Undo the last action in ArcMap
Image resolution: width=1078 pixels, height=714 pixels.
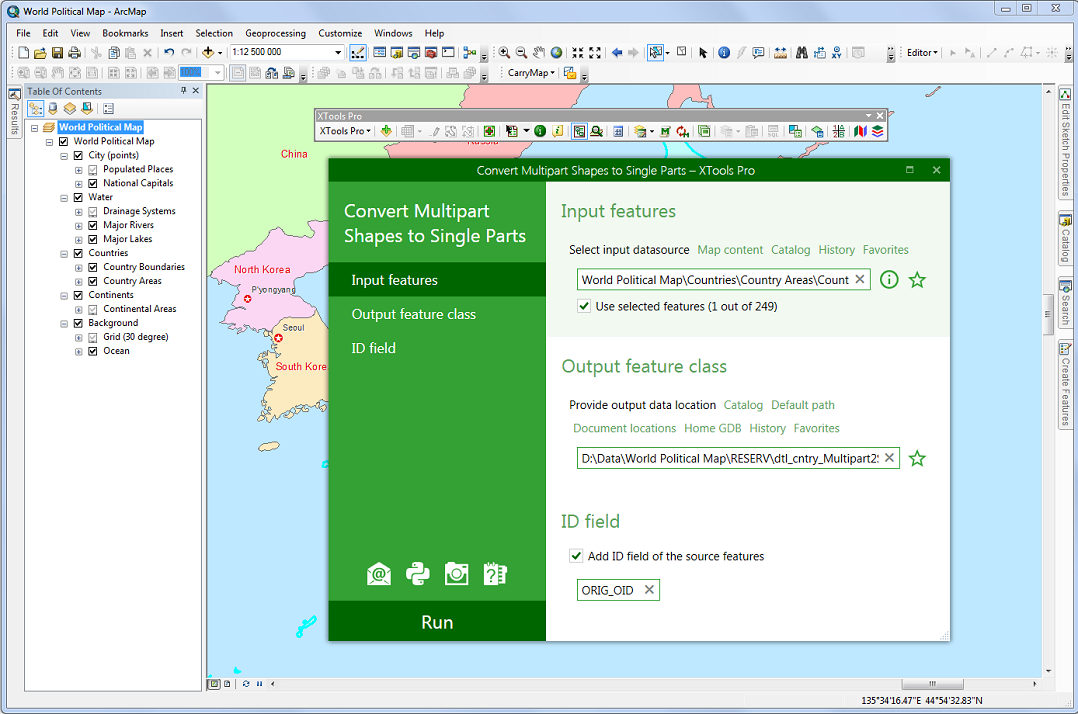tap(169, 53)
